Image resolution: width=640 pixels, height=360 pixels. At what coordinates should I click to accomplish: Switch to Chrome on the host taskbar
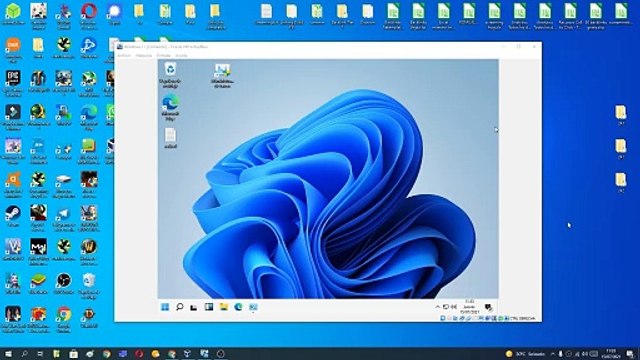point(107,354)
